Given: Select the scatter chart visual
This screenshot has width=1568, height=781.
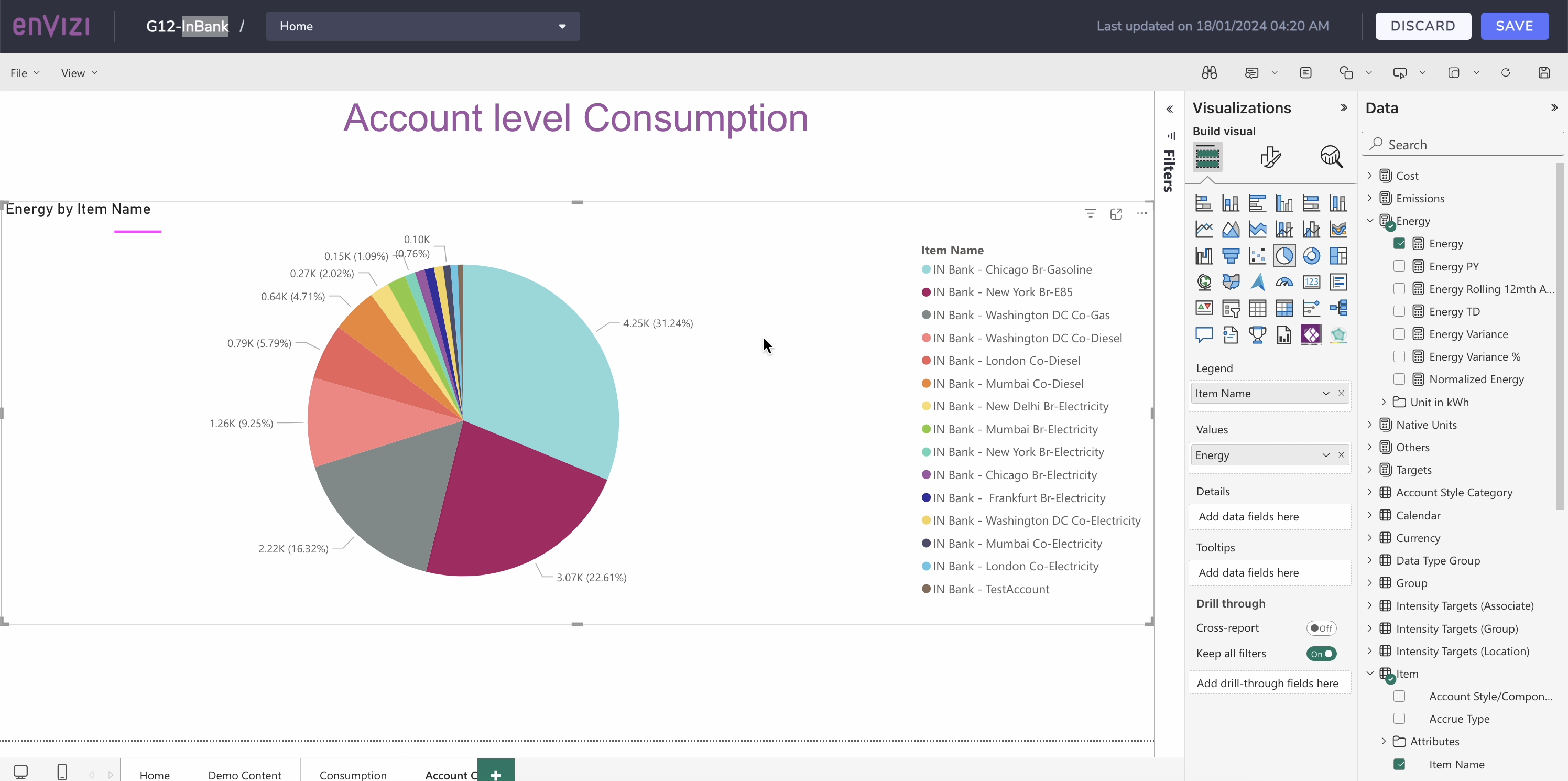Looking at the screenshot, I should [1258, 256].
